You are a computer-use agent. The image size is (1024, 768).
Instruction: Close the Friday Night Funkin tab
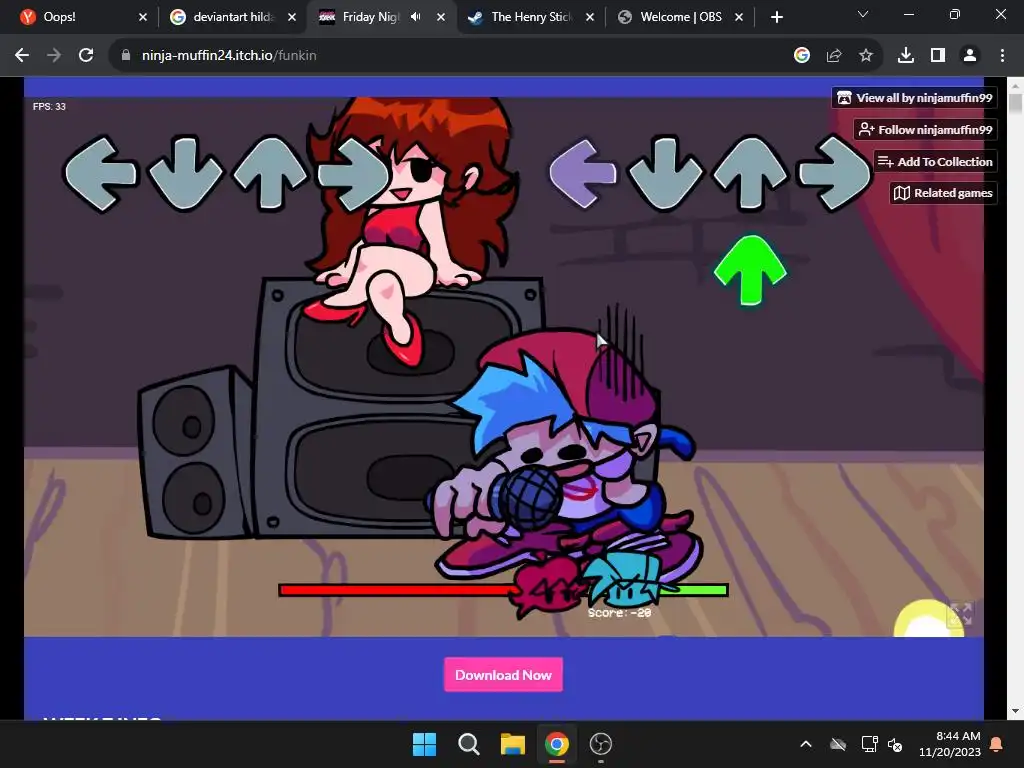pos(441,17)
